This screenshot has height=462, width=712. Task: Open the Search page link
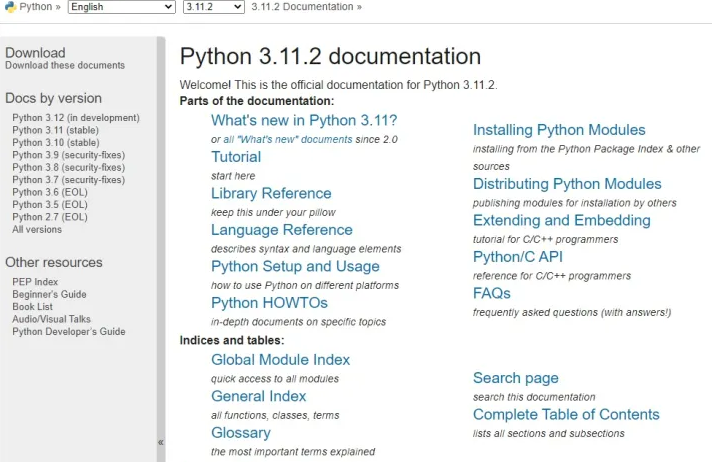(516, 378)
